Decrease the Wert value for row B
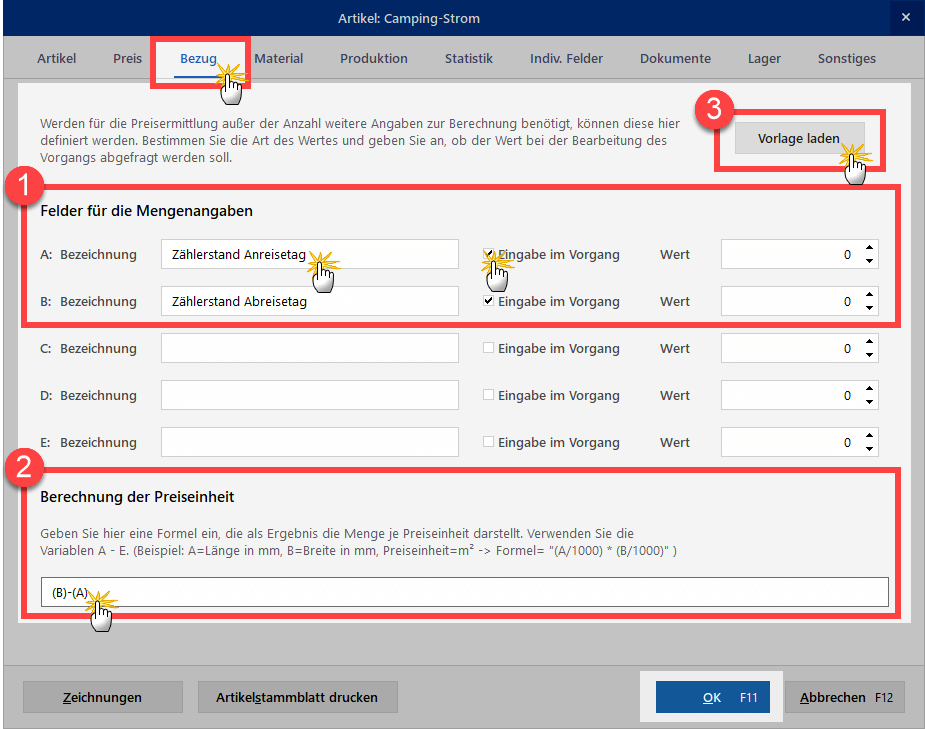 pyautogui.click(x=869, y=307)
